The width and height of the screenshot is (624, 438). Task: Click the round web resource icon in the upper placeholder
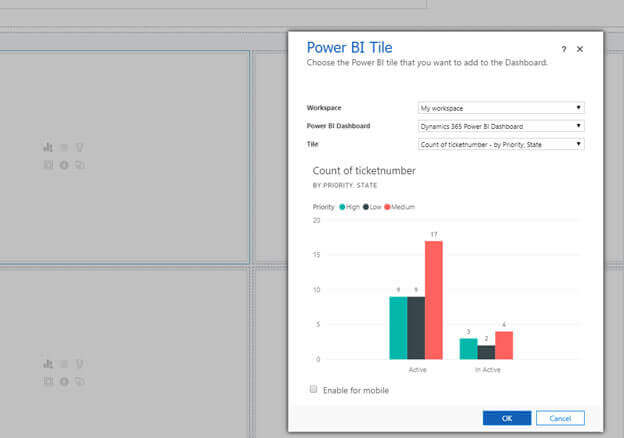pyautogui.click(x=64, y=165)
